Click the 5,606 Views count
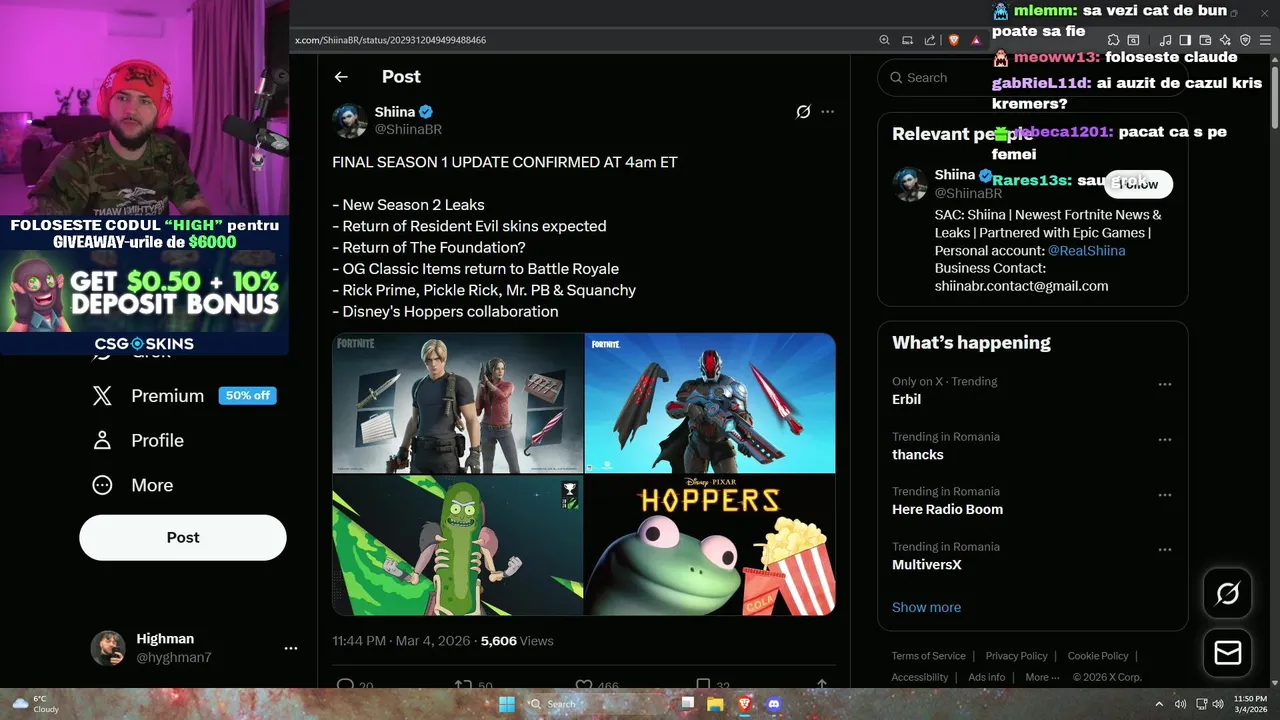The image size is (1280, 720). click(517, 641)
